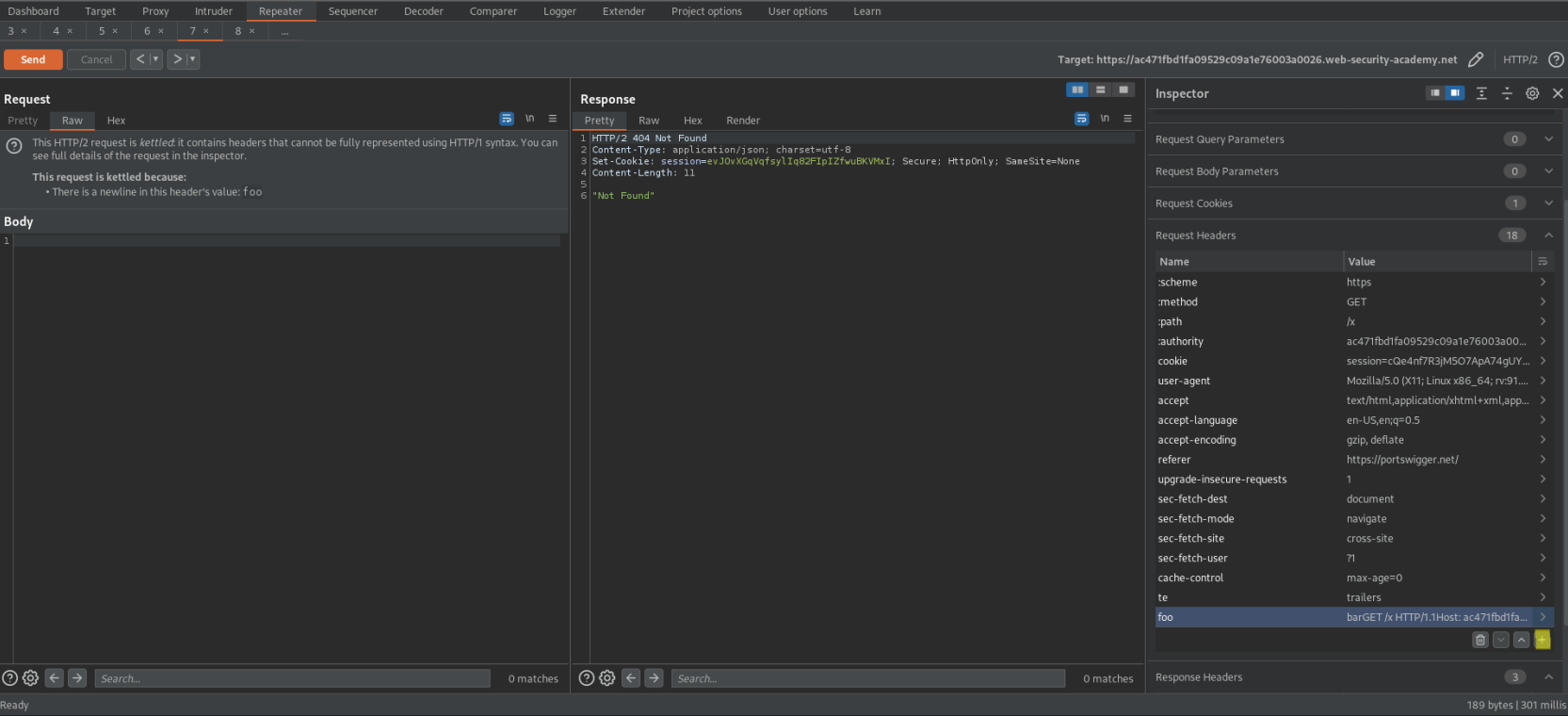Toggle response word wrap icon
The height and width of the screenshot is (716, 1568).
[1081, 119]
